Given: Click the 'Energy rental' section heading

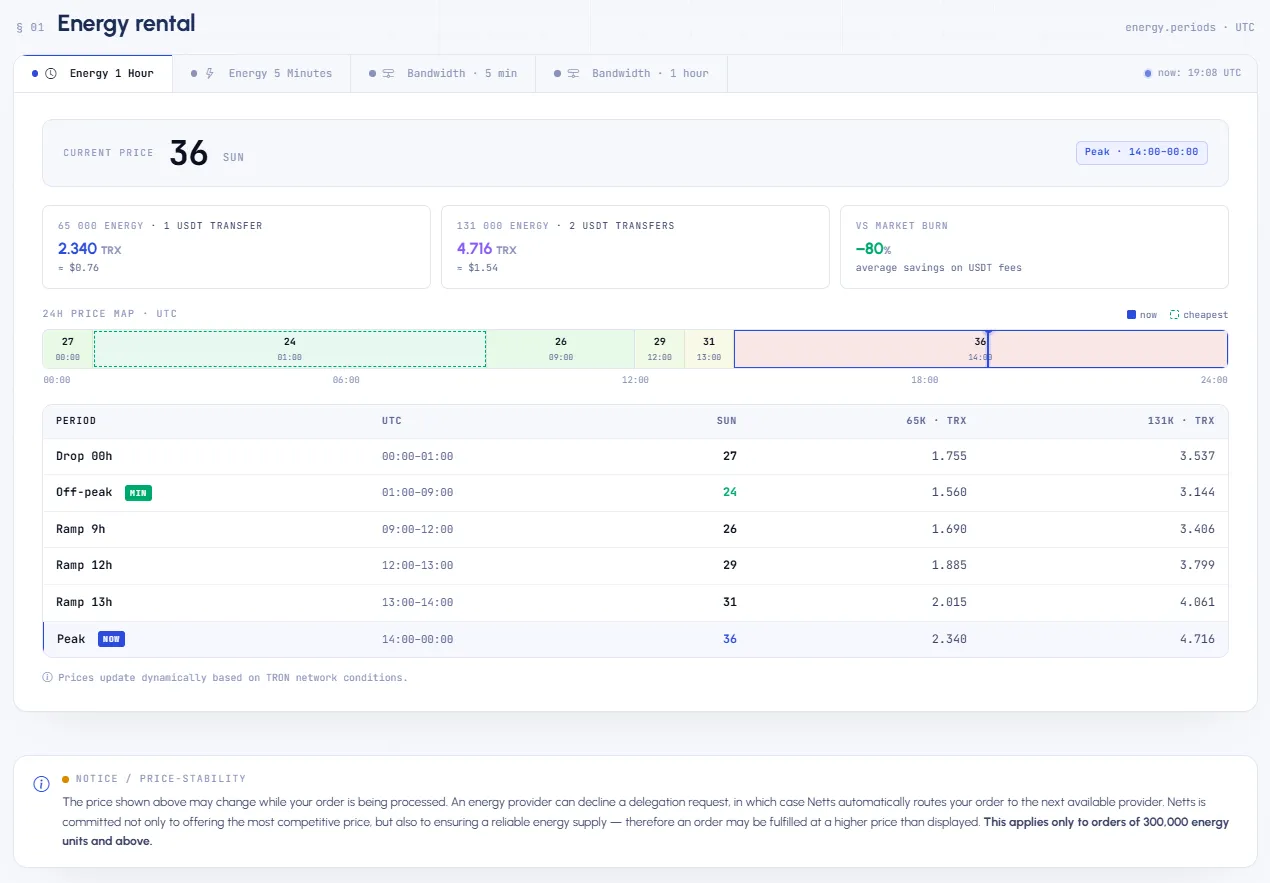Looking at the screenshot, I should (126, 23).
